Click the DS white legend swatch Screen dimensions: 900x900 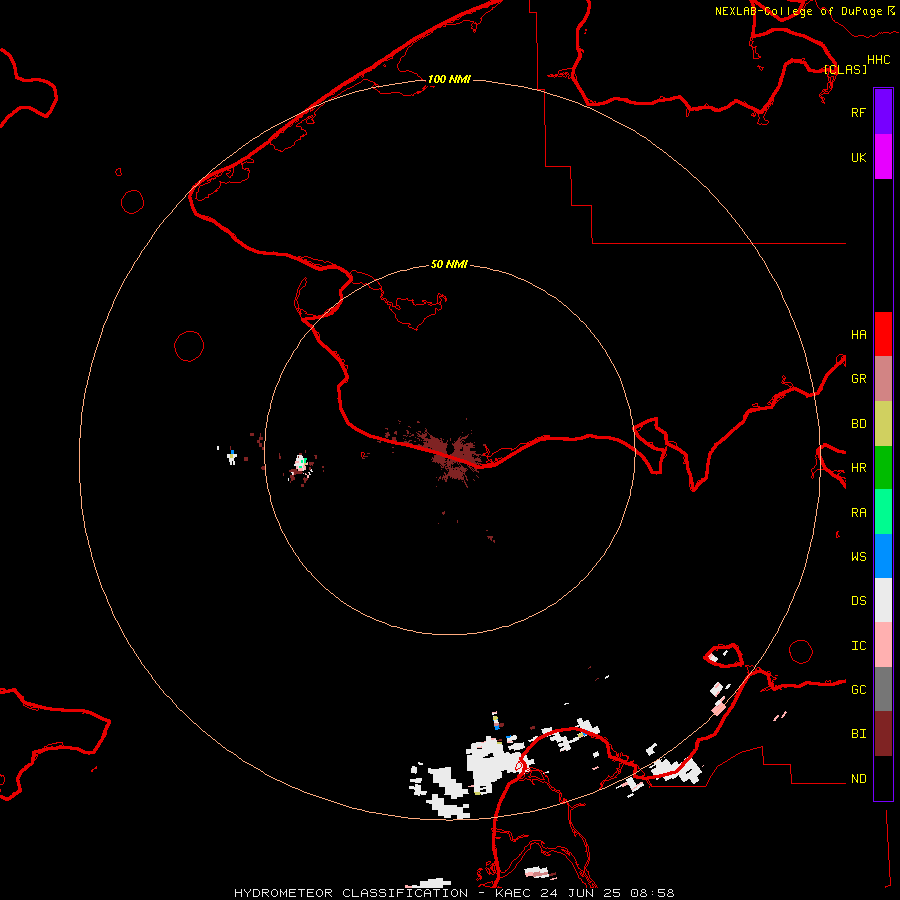click(883, 600)
